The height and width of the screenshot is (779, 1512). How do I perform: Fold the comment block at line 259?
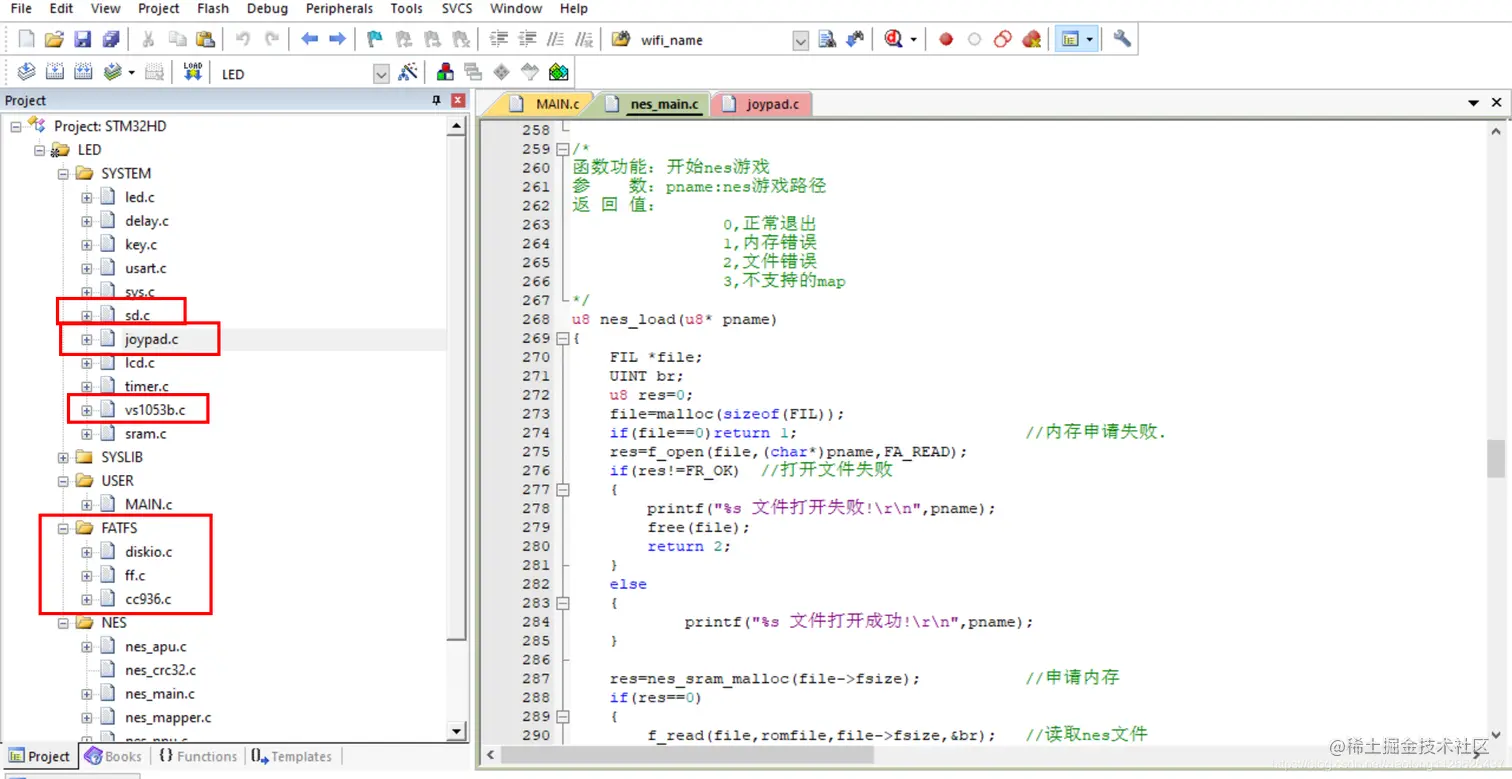(562, 149)
